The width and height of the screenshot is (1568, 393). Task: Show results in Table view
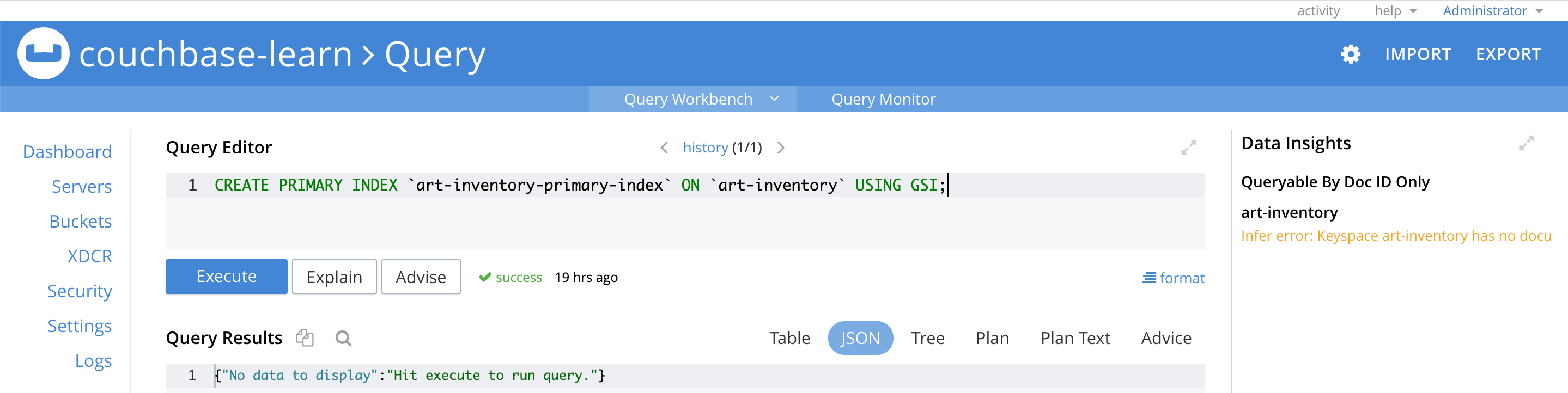tap(789, 338)
